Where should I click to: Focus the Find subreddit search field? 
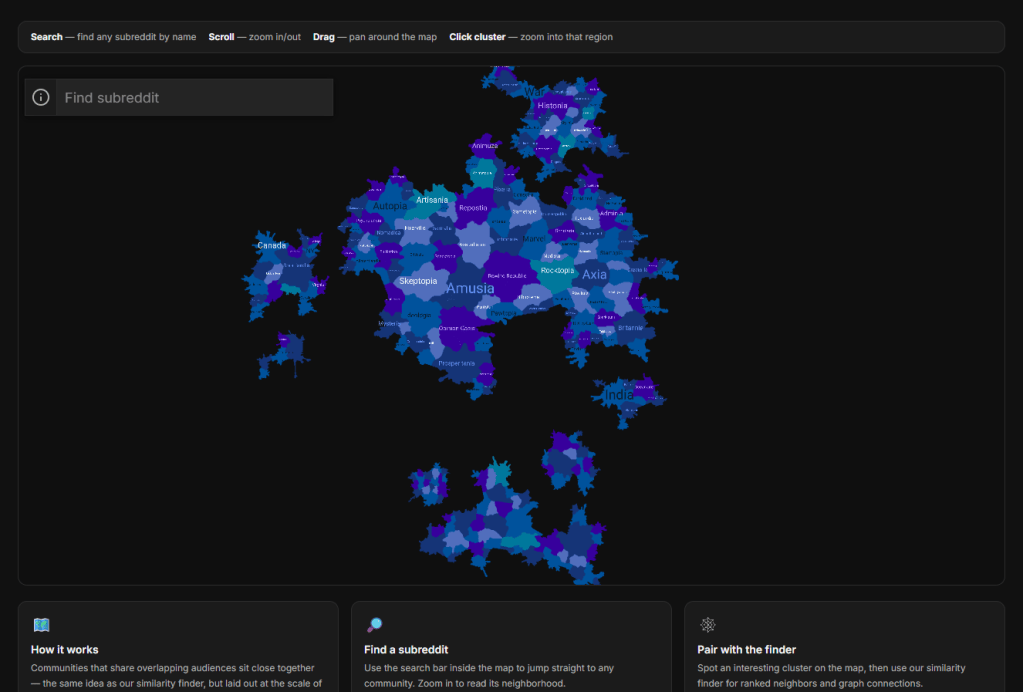[x=194, y=97]
